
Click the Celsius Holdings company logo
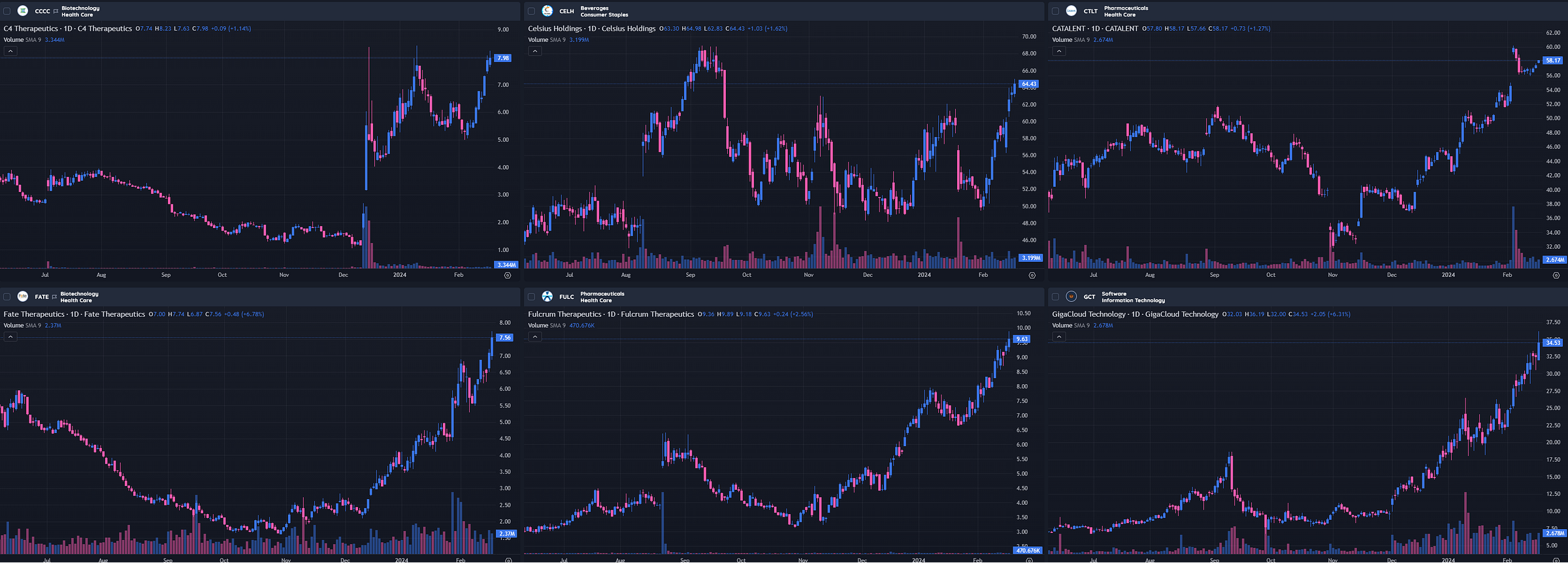(x=547, y=11)
